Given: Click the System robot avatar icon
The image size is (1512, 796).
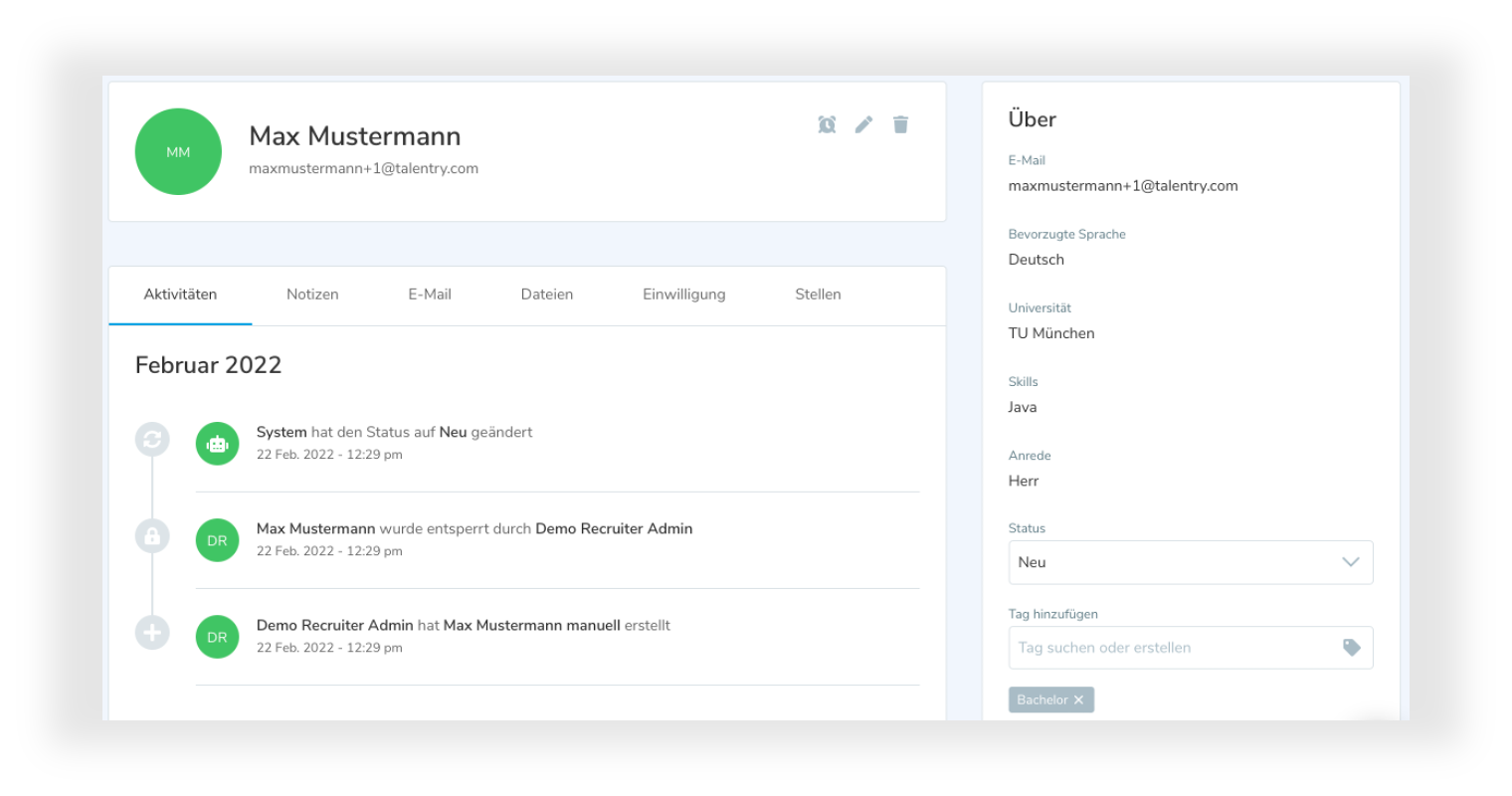Looking at the screenshot, I should coord(217,444).
